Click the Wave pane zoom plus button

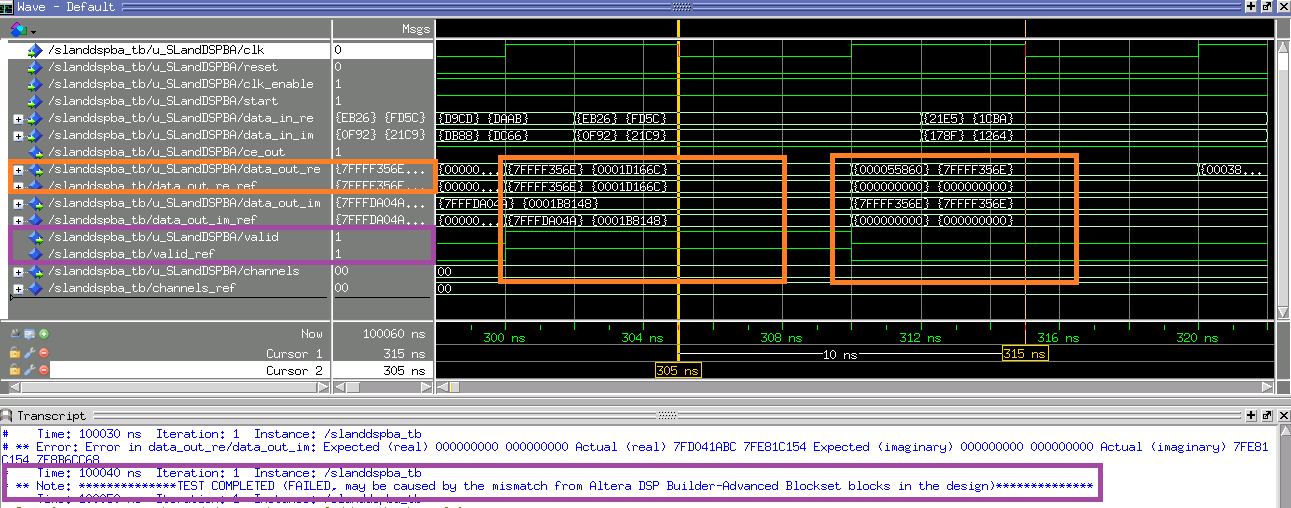click(x=1250, y=6)
